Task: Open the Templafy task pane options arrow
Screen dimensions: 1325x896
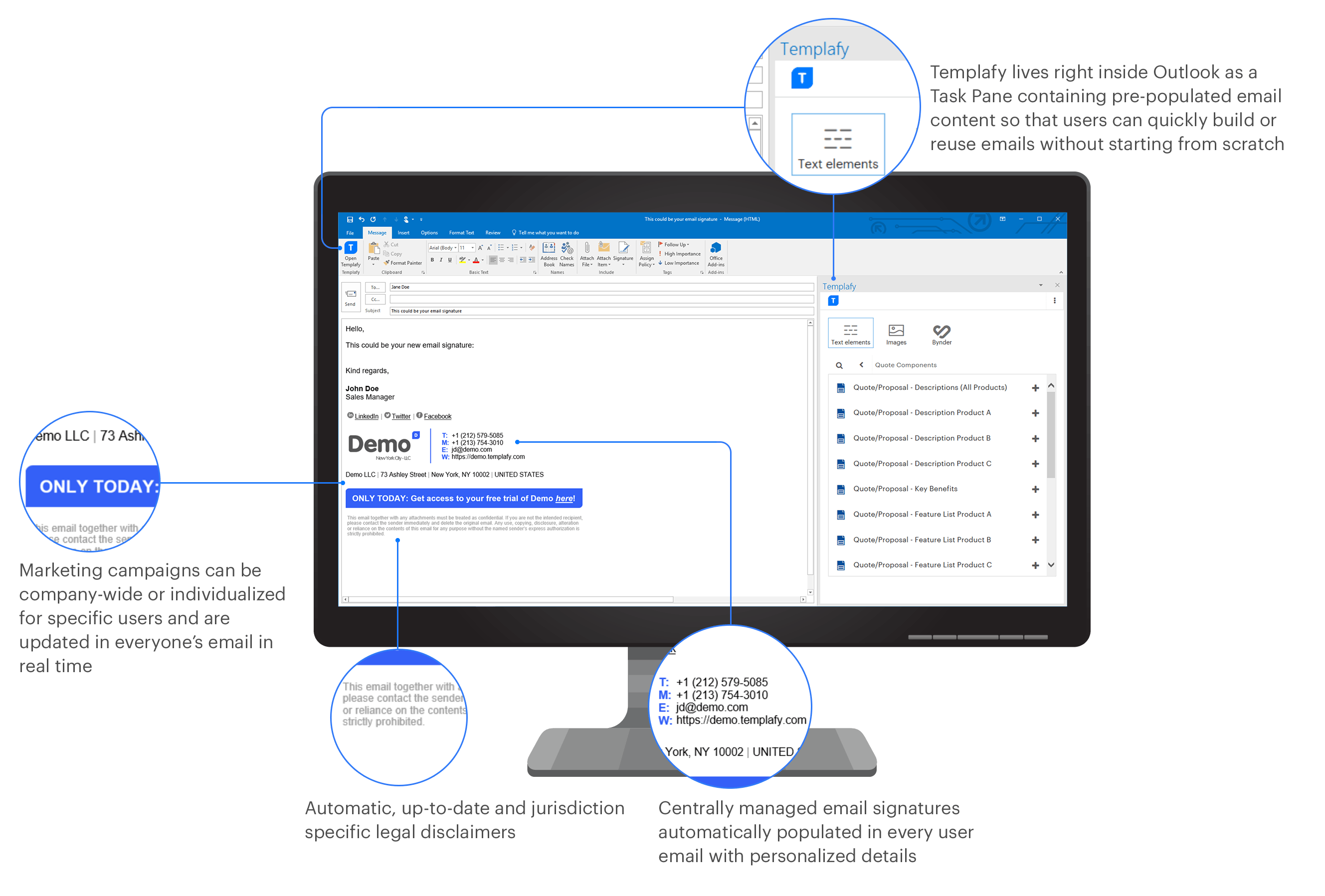Action: click(1041, 285)
